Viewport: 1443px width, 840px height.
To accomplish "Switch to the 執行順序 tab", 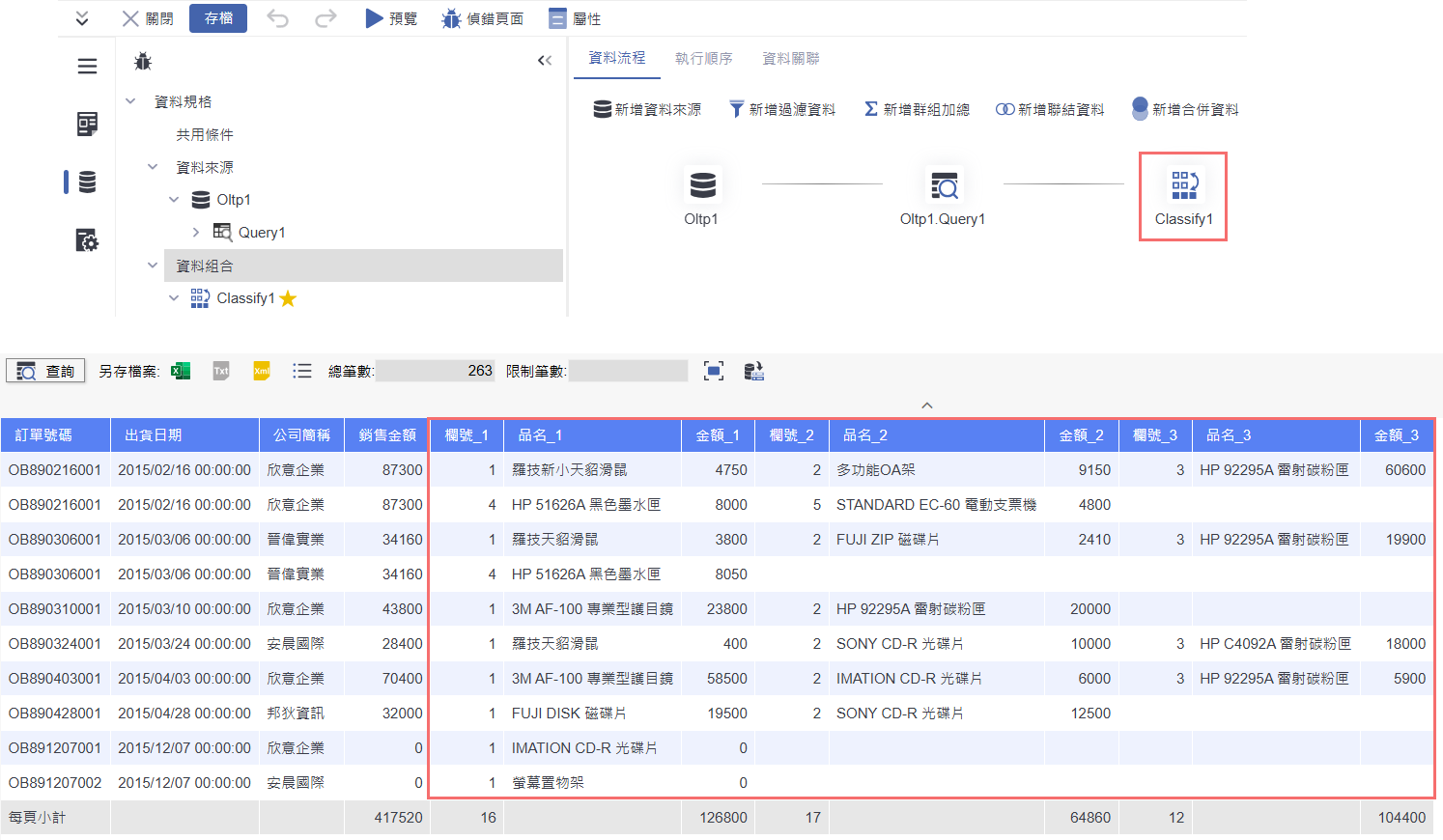I will click(x=703, y=59).
